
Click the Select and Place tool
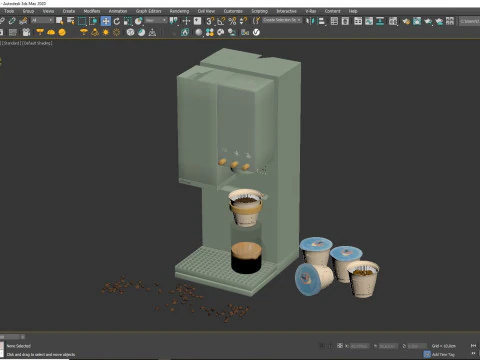pos(139,21)
